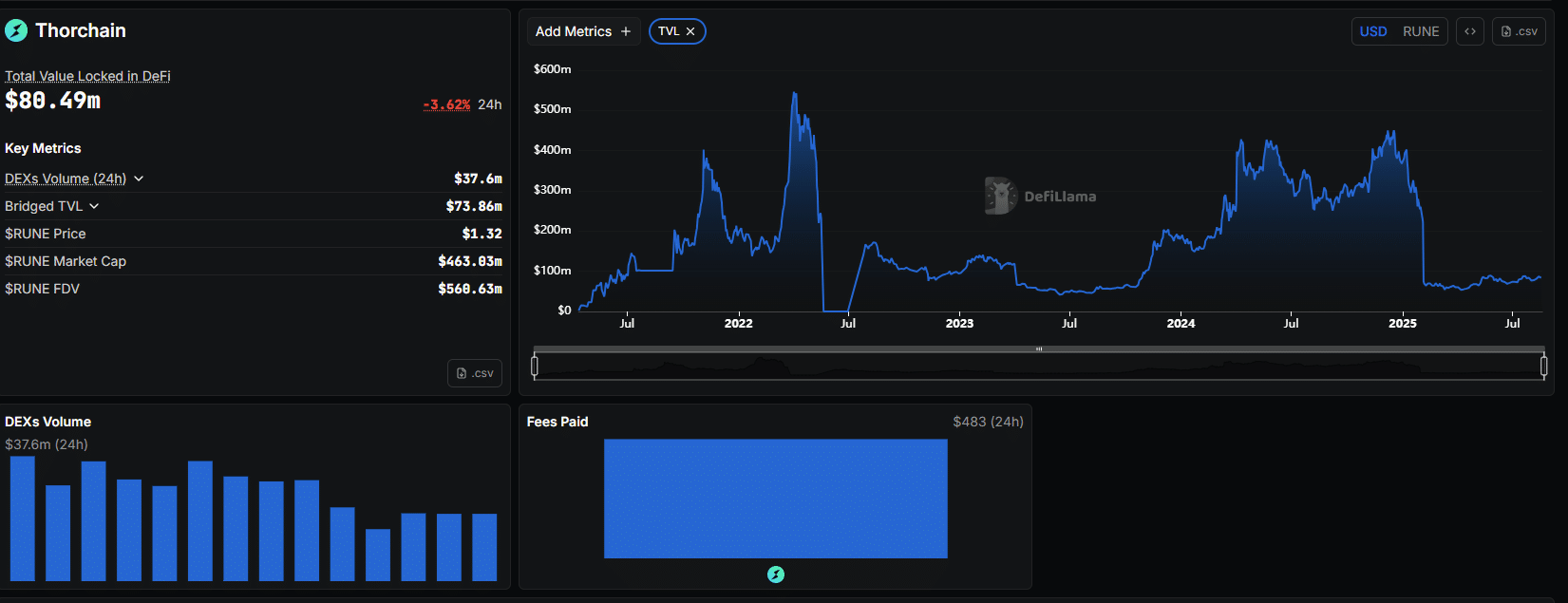
Task: Click the $1.32 RUNE price value
Action: click(x=482, y=234)
